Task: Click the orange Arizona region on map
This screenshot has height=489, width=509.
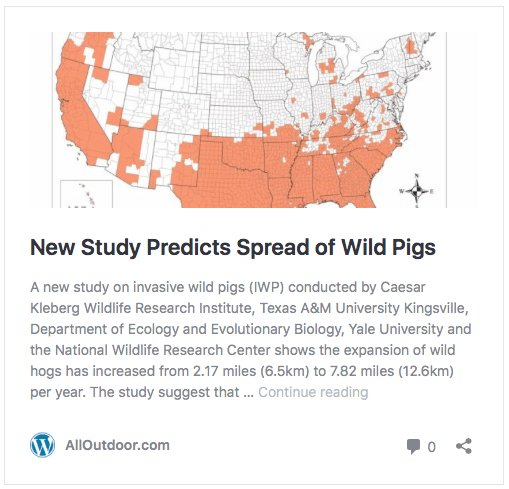Action: click(128, 148)
